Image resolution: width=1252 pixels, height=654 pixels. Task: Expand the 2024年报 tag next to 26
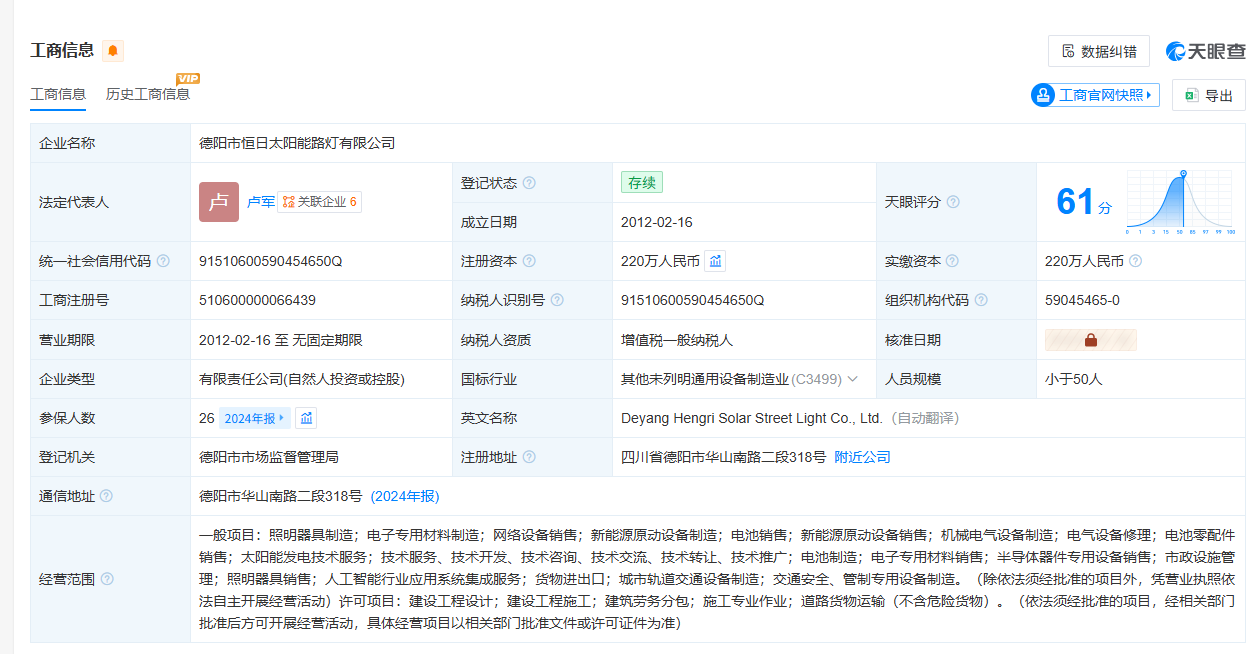[255, 418]
